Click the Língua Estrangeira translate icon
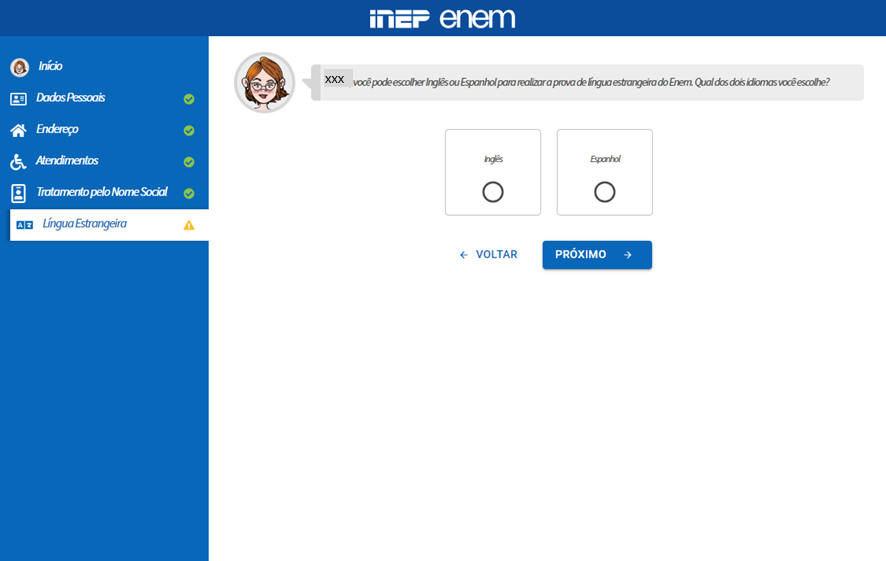Image resolution: width=886 pixels, height=561 pixels. (24, 225)
